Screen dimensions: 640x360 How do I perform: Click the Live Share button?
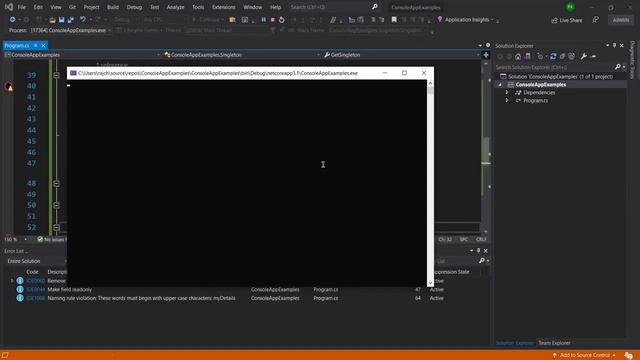(x=567, y=20)
